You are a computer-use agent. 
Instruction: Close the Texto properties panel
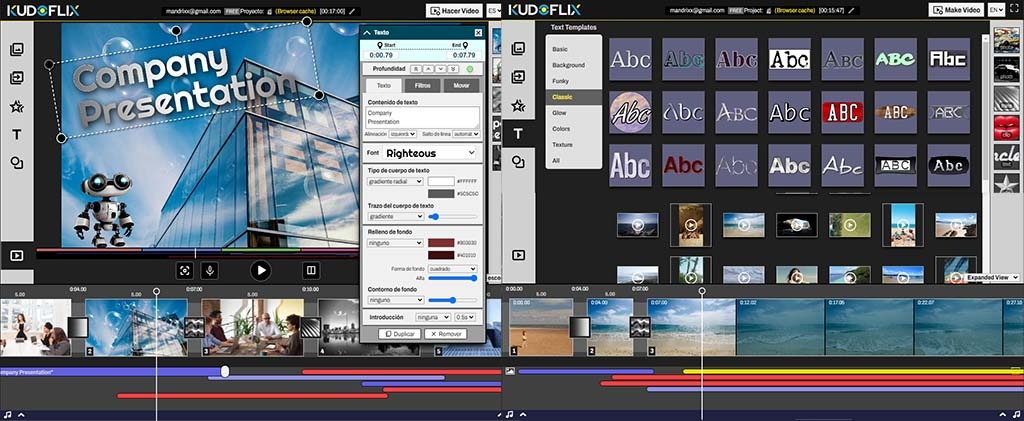tap(478, 33)
